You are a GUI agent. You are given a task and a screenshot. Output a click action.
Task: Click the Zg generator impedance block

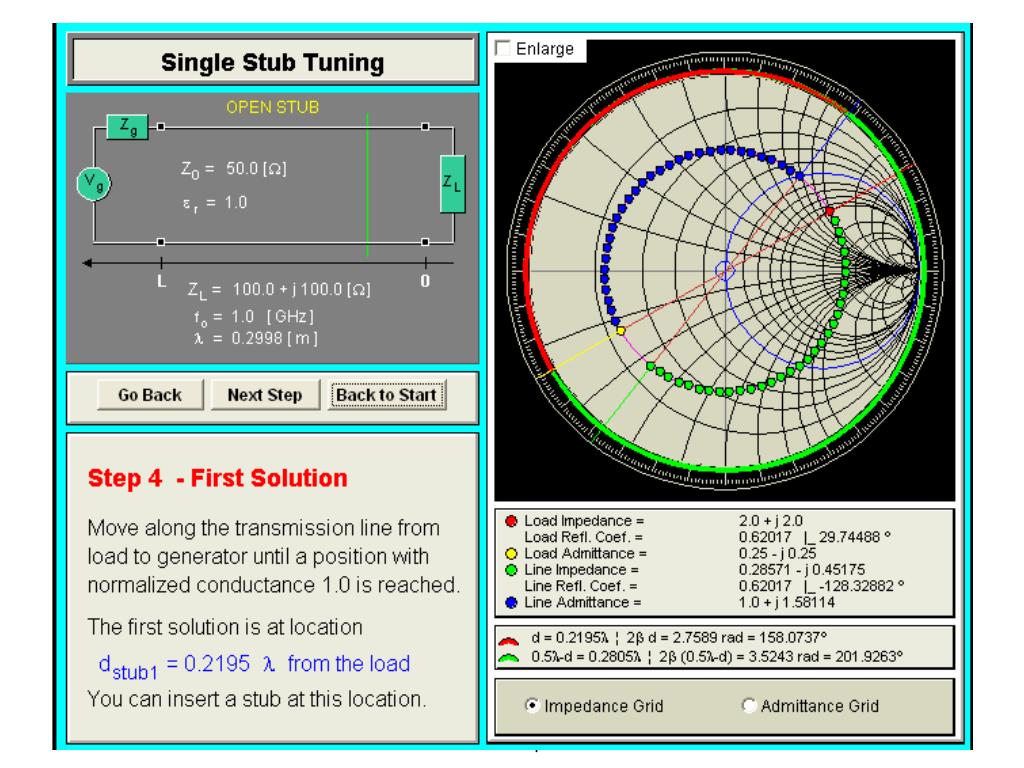pos(127,127)
